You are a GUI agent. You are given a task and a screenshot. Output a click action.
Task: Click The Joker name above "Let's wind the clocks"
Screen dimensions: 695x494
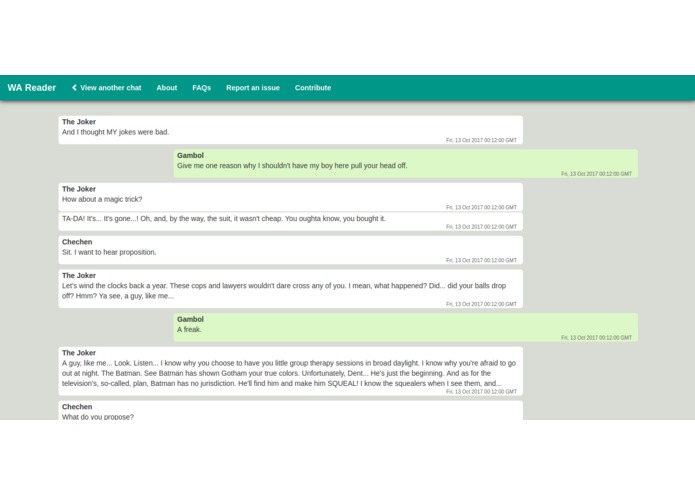79,276
